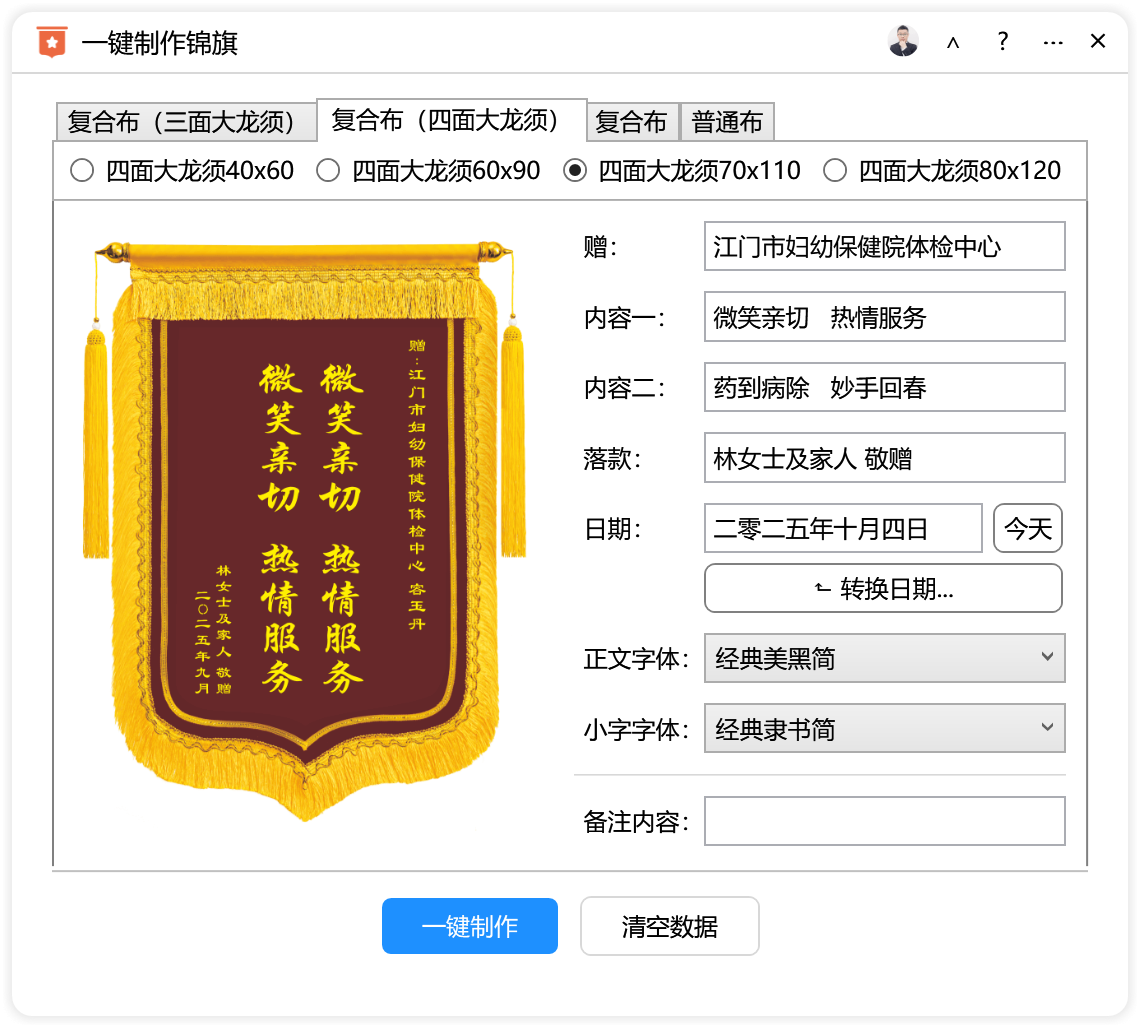
Task: Choose the 四面大龙须60x90 radio button
Action: point(328,171)
